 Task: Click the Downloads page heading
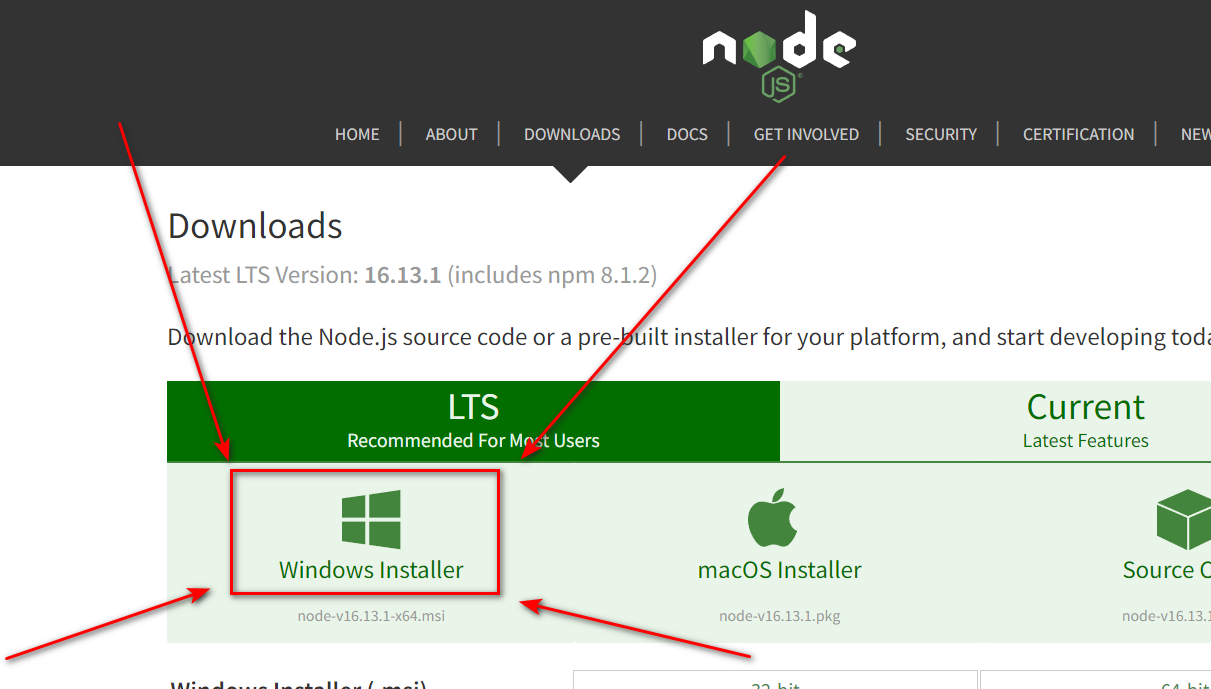pos(255,226)
